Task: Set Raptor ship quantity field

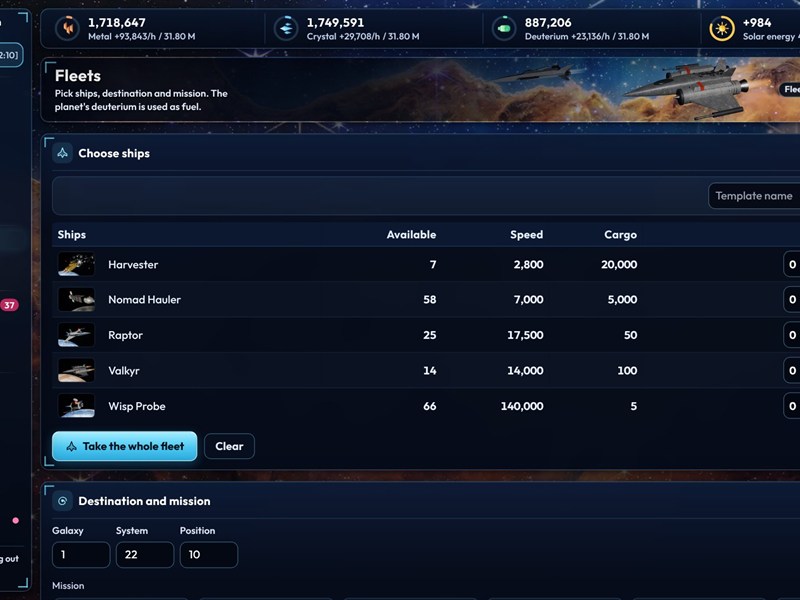Action: tap(792, 335)
